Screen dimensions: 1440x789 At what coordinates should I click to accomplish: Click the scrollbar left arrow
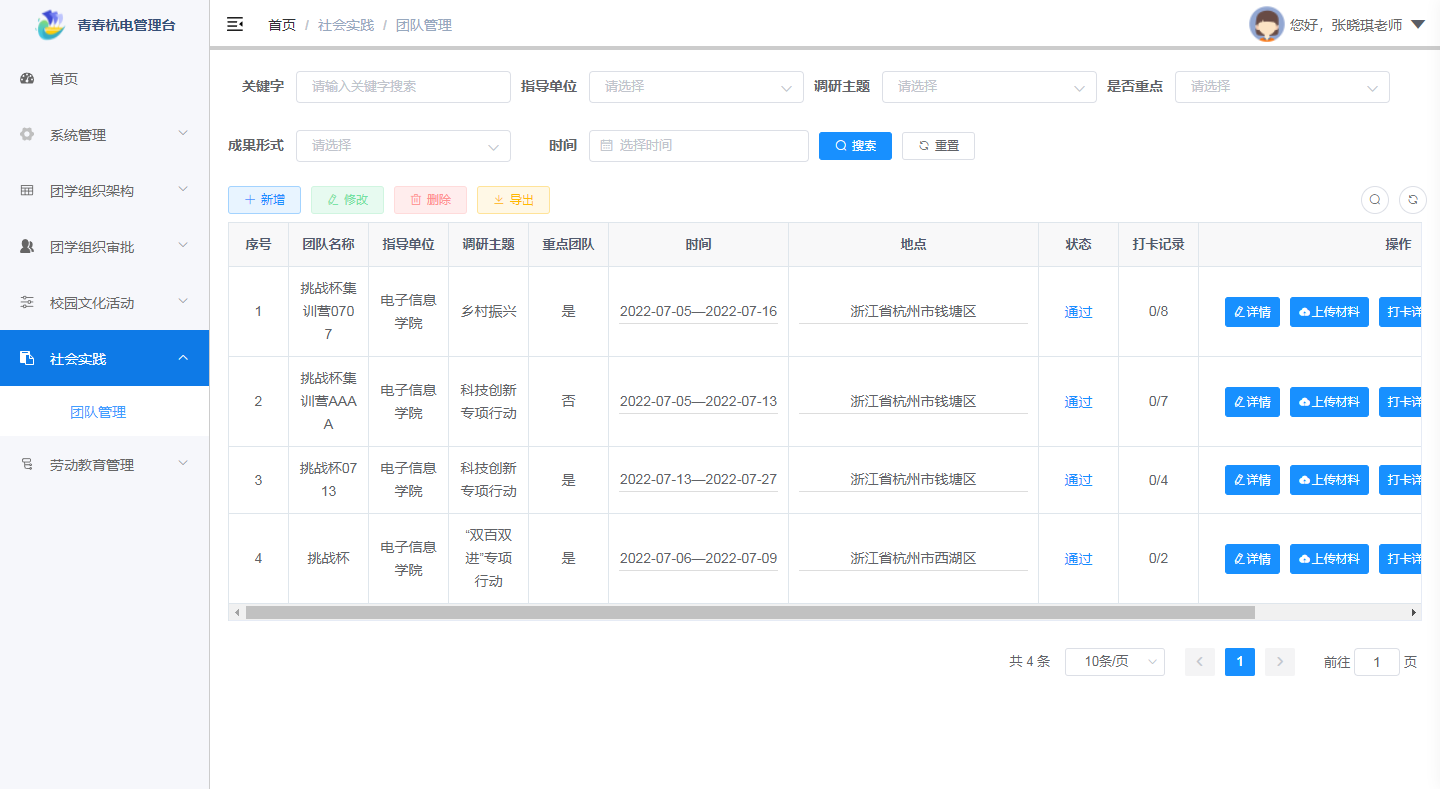[x=237, y=612]
